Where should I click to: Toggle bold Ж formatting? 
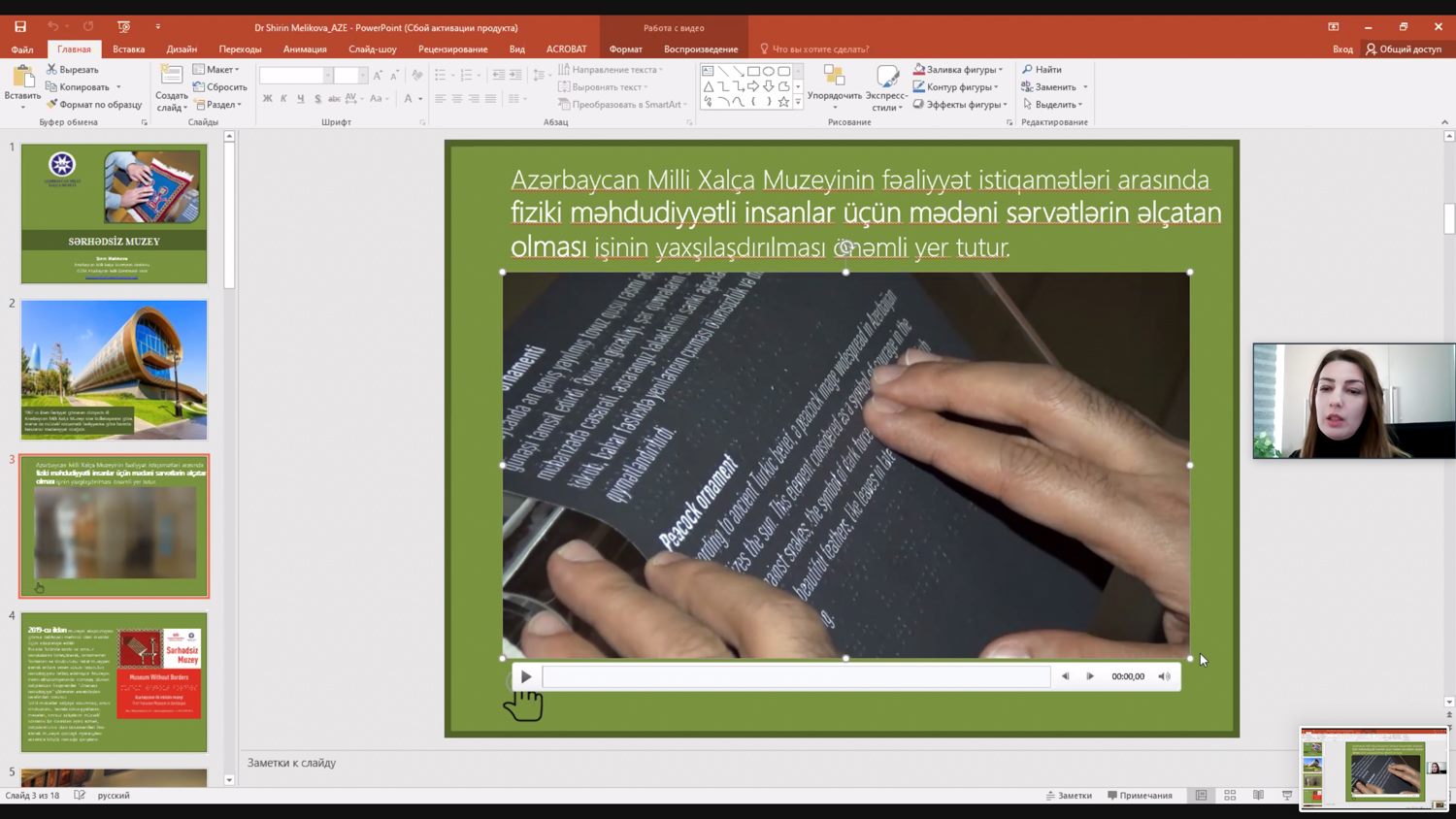pos(268,99)
